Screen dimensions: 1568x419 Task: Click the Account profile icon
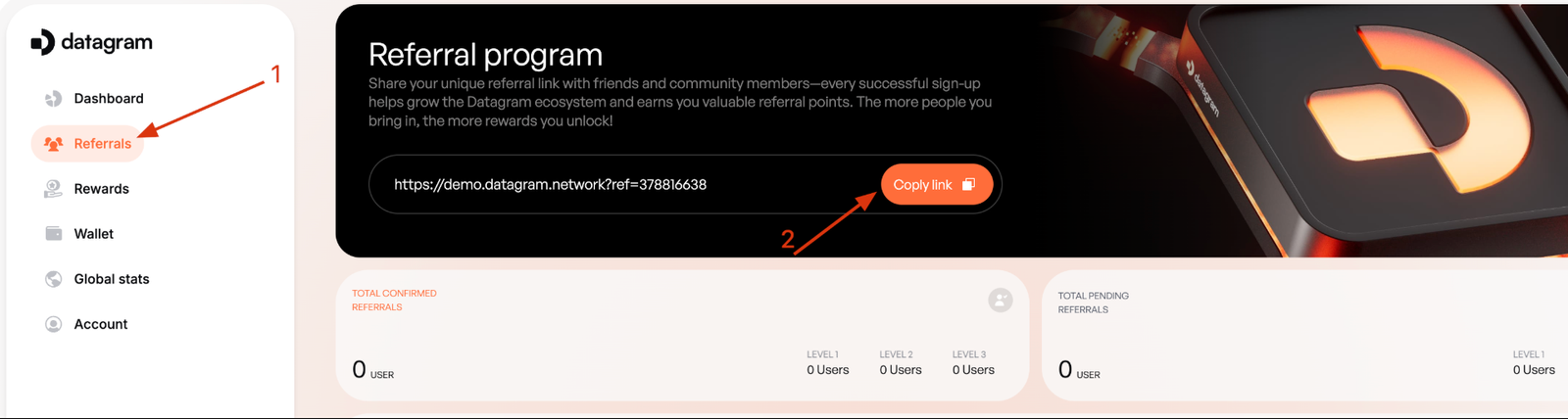point(54,324)
